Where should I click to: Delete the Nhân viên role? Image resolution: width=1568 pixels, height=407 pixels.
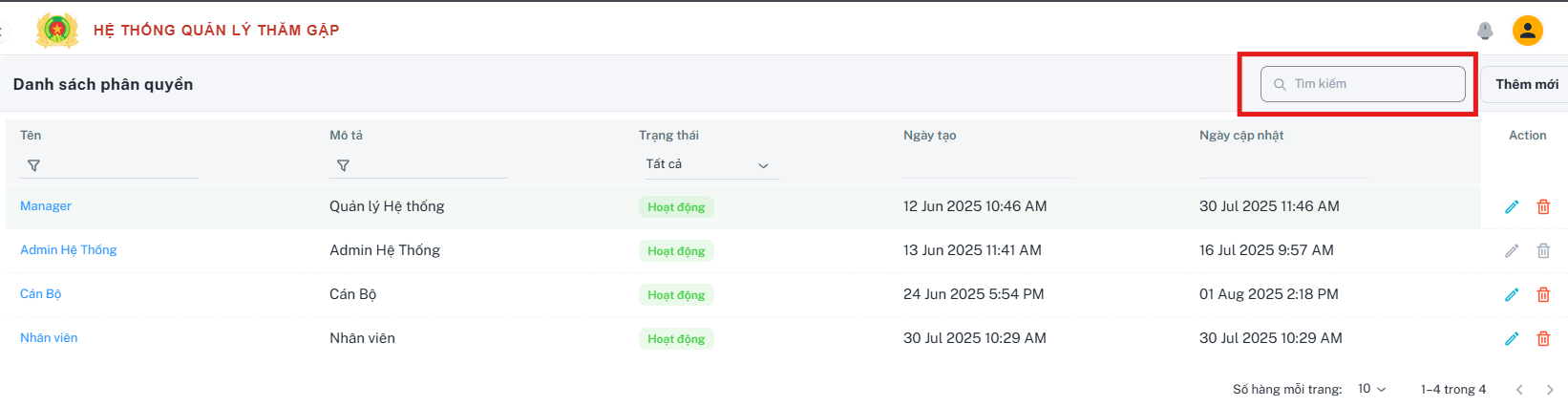click(x=1543, y=338)
